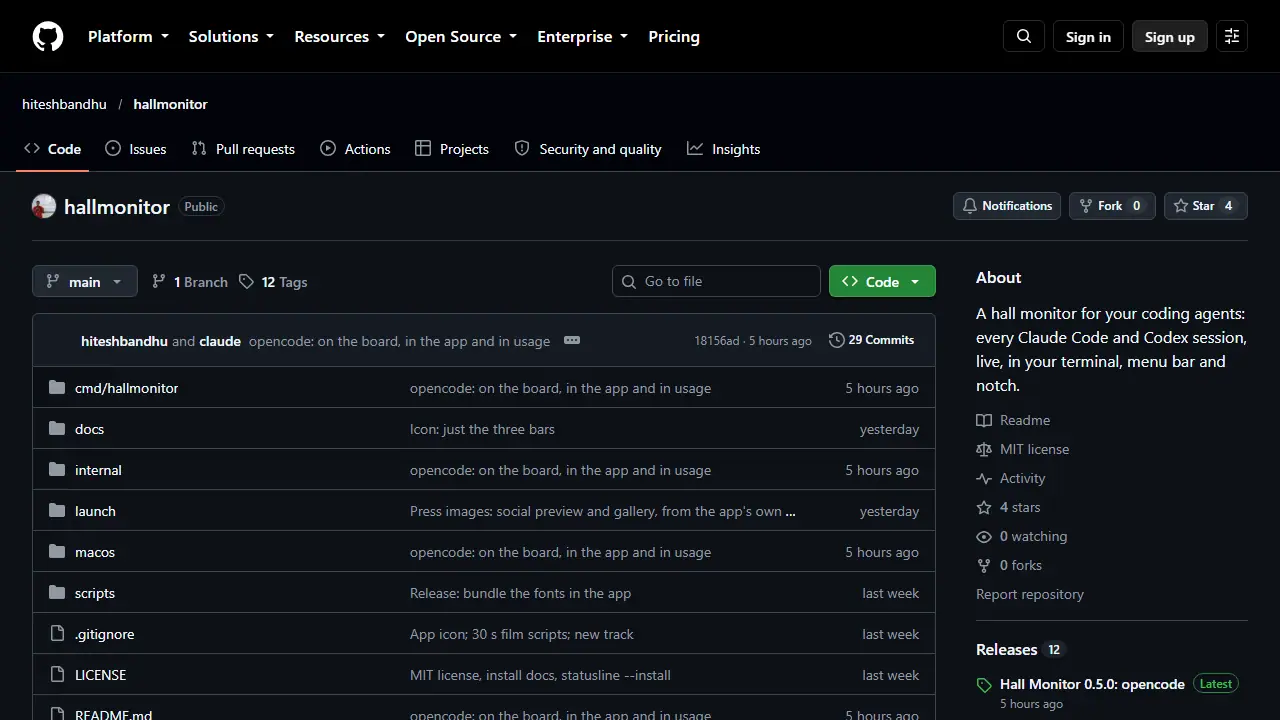Screen dimensions: 1280x720
Task: Click the search magnifier icon
Action: coord(1024,37)
